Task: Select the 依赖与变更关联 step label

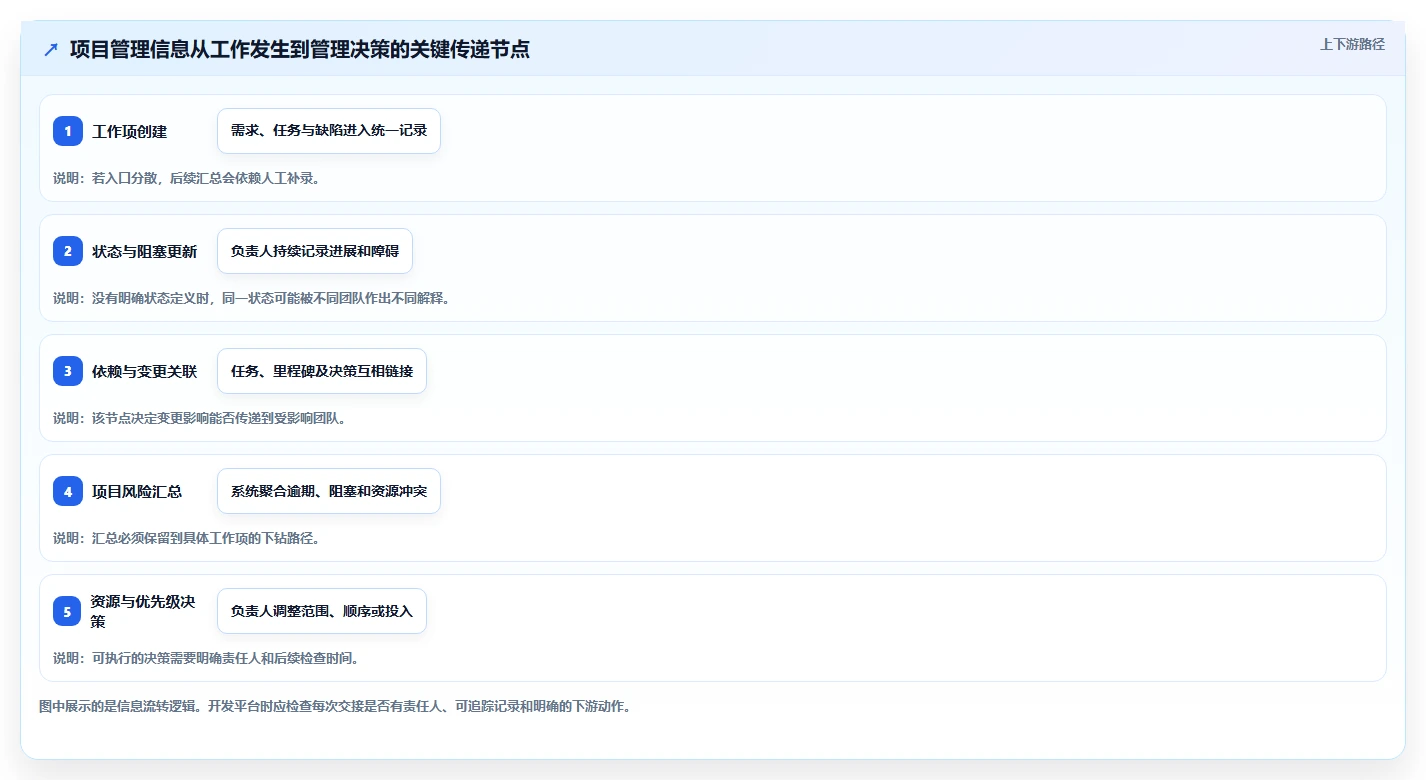Action: tap(145, 371)
